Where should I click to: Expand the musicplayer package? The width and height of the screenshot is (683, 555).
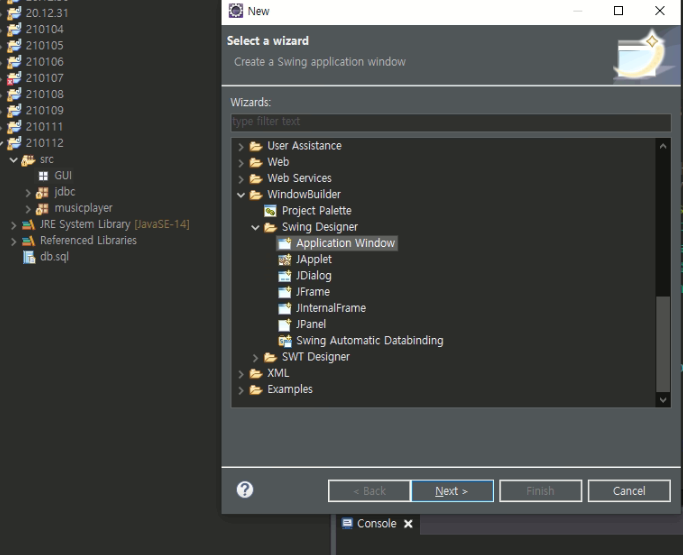tap(28, 209)
